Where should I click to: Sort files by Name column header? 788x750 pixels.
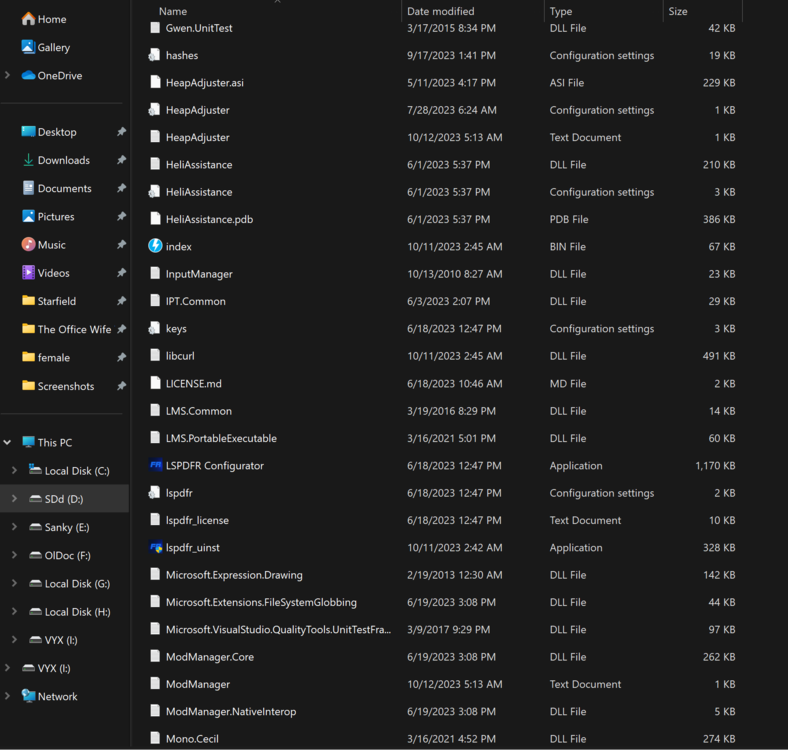pos(173,11)
